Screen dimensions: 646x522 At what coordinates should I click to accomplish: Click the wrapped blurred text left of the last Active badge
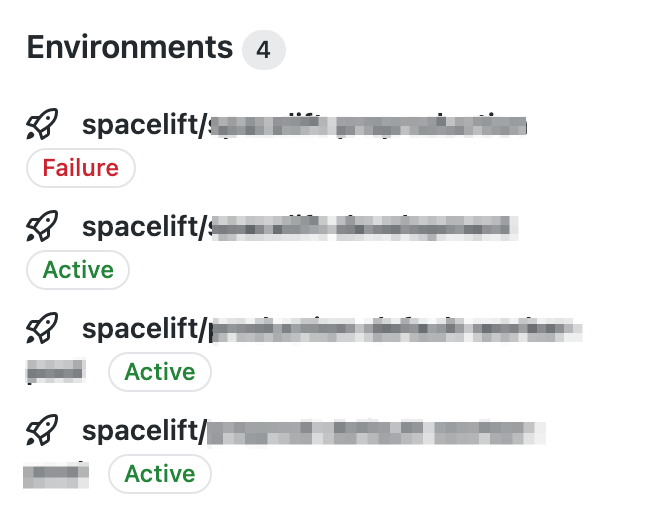pos(56,474)
